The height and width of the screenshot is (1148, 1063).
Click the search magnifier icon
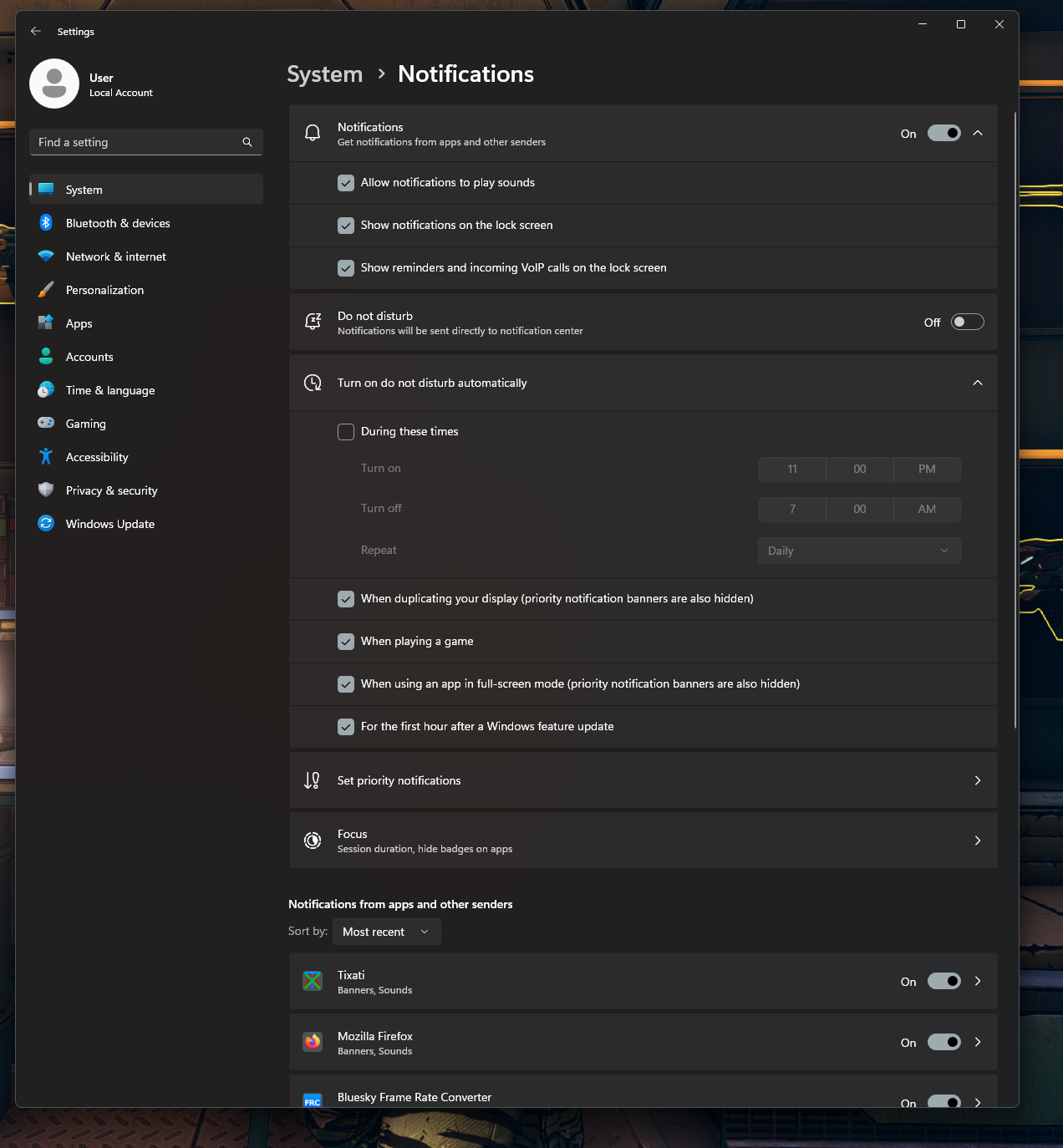247,142
